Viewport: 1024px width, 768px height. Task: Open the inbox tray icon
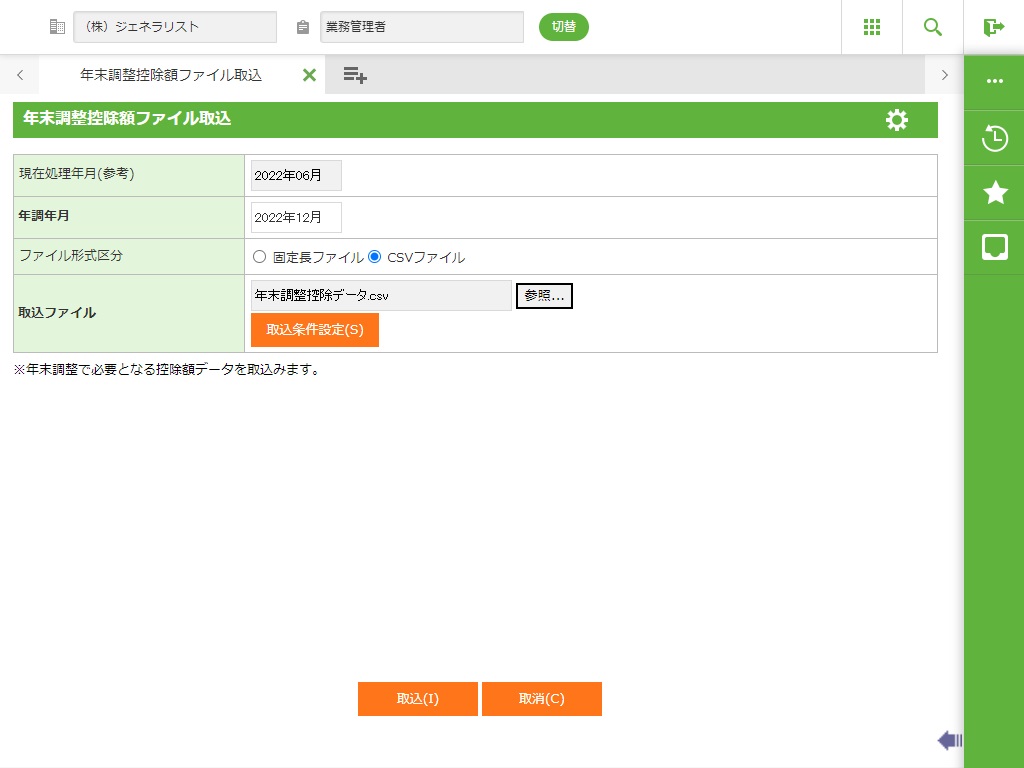point(995,246)
